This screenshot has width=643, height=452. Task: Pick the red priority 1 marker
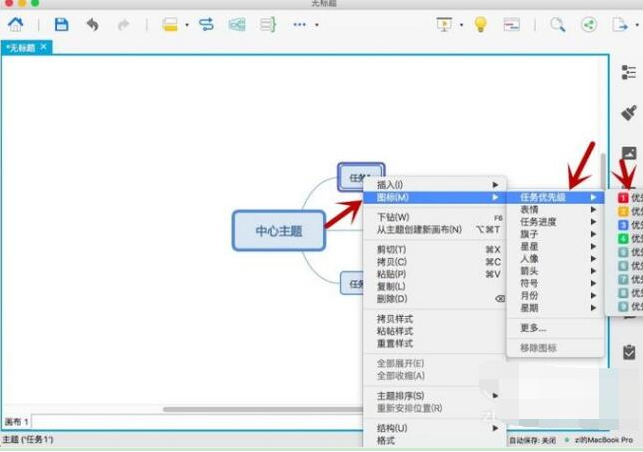point(623,198)
